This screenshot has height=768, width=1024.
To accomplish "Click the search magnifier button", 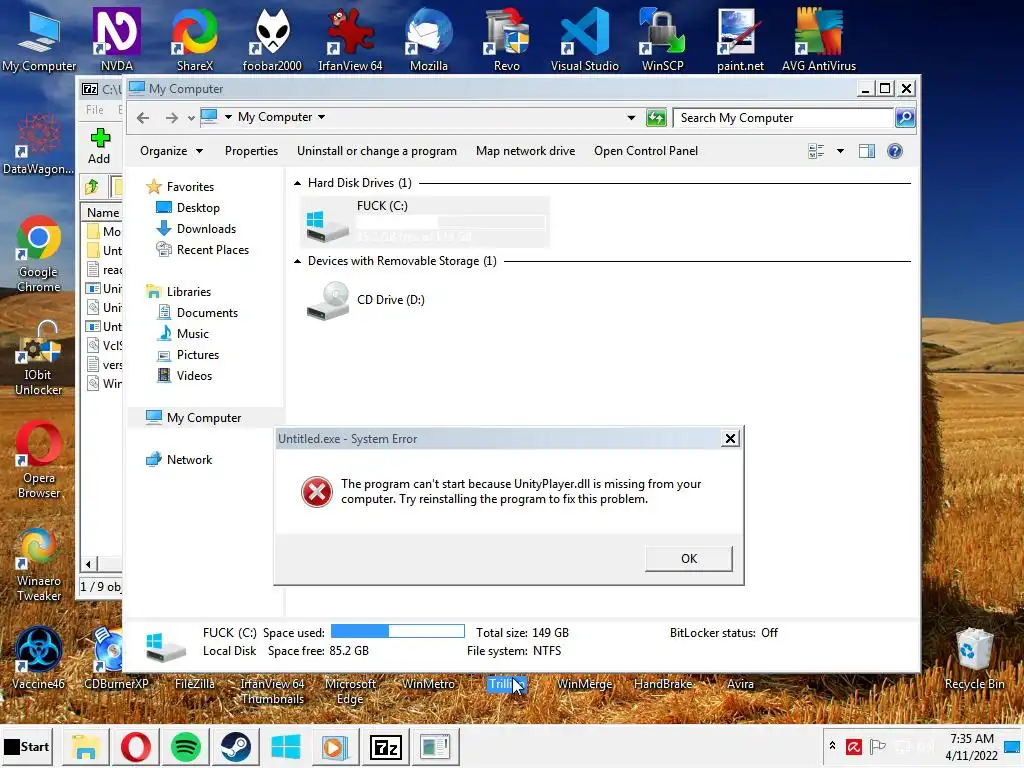I will (x=904, y=118).
